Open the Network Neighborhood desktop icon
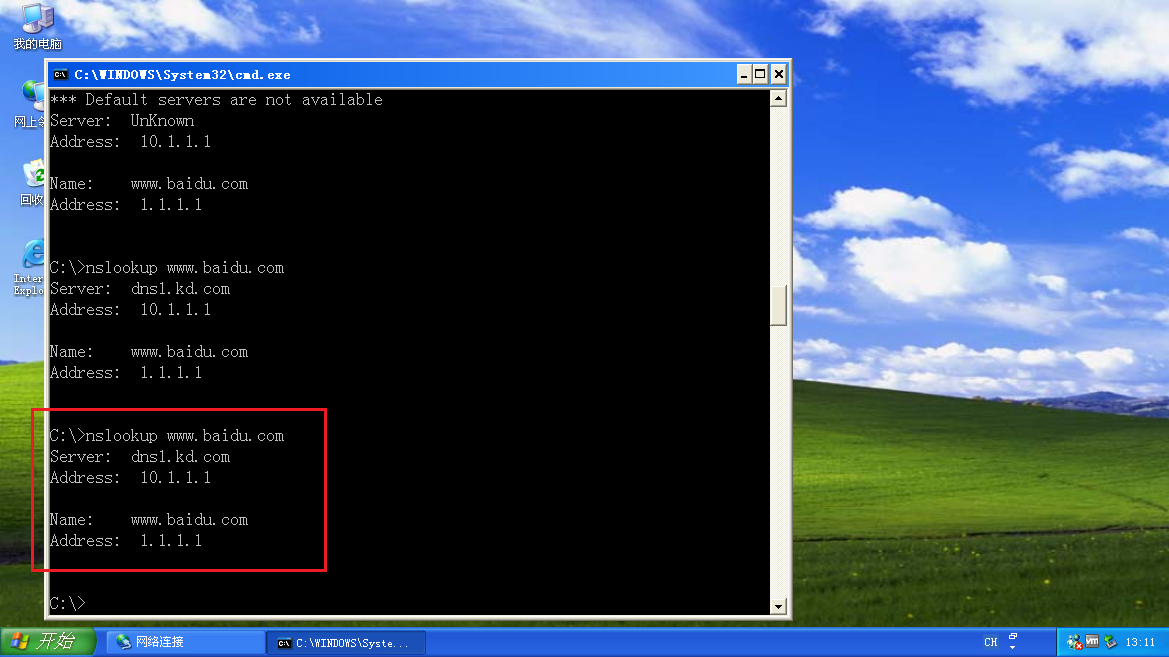Viewport: 1169px width, 657px height. point(30,104)
